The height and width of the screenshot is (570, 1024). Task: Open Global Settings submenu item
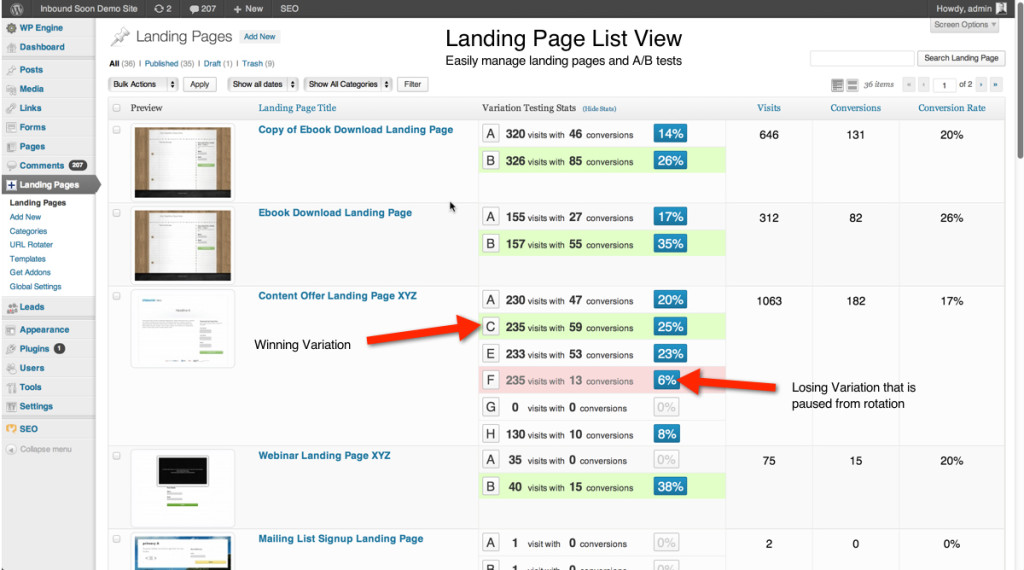(x=35, y=287)
